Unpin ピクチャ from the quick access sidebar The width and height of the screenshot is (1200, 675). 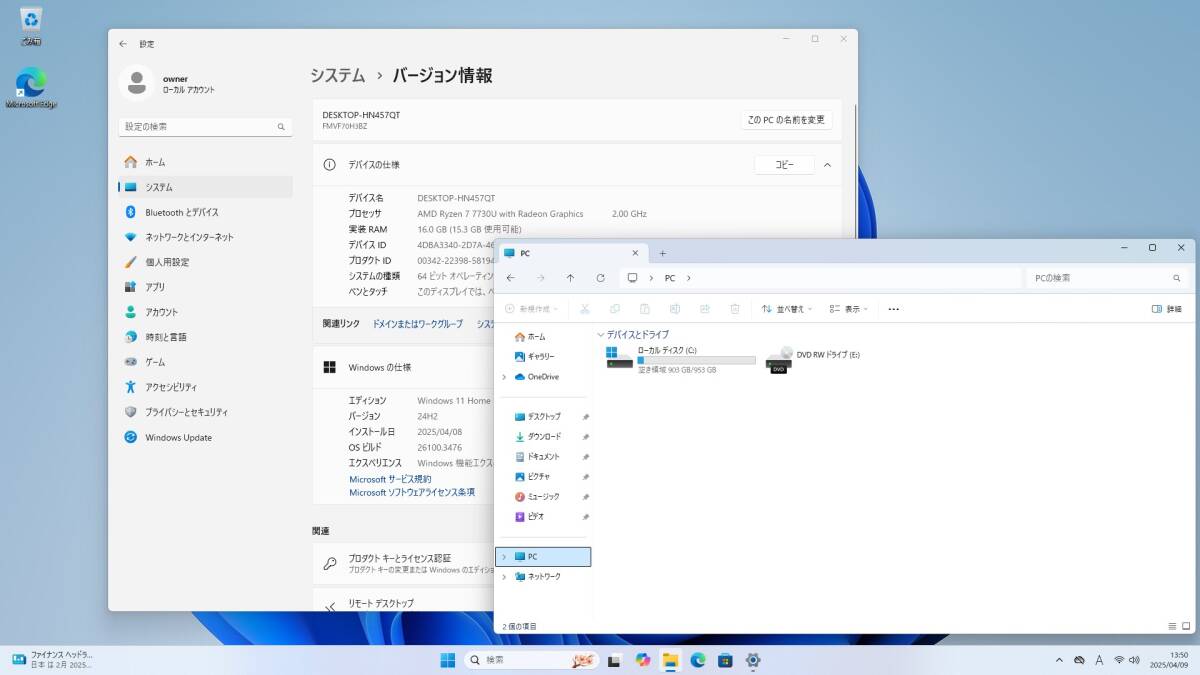point(586,476)
